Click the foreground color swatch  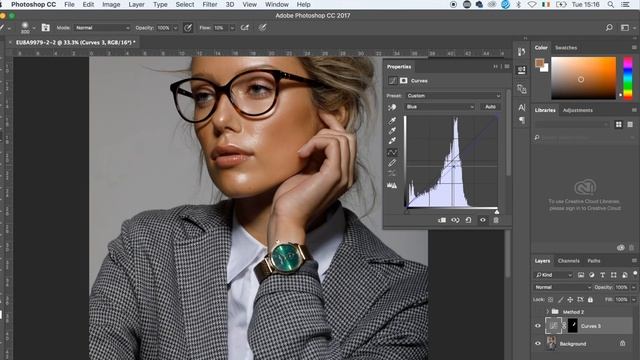540,63
